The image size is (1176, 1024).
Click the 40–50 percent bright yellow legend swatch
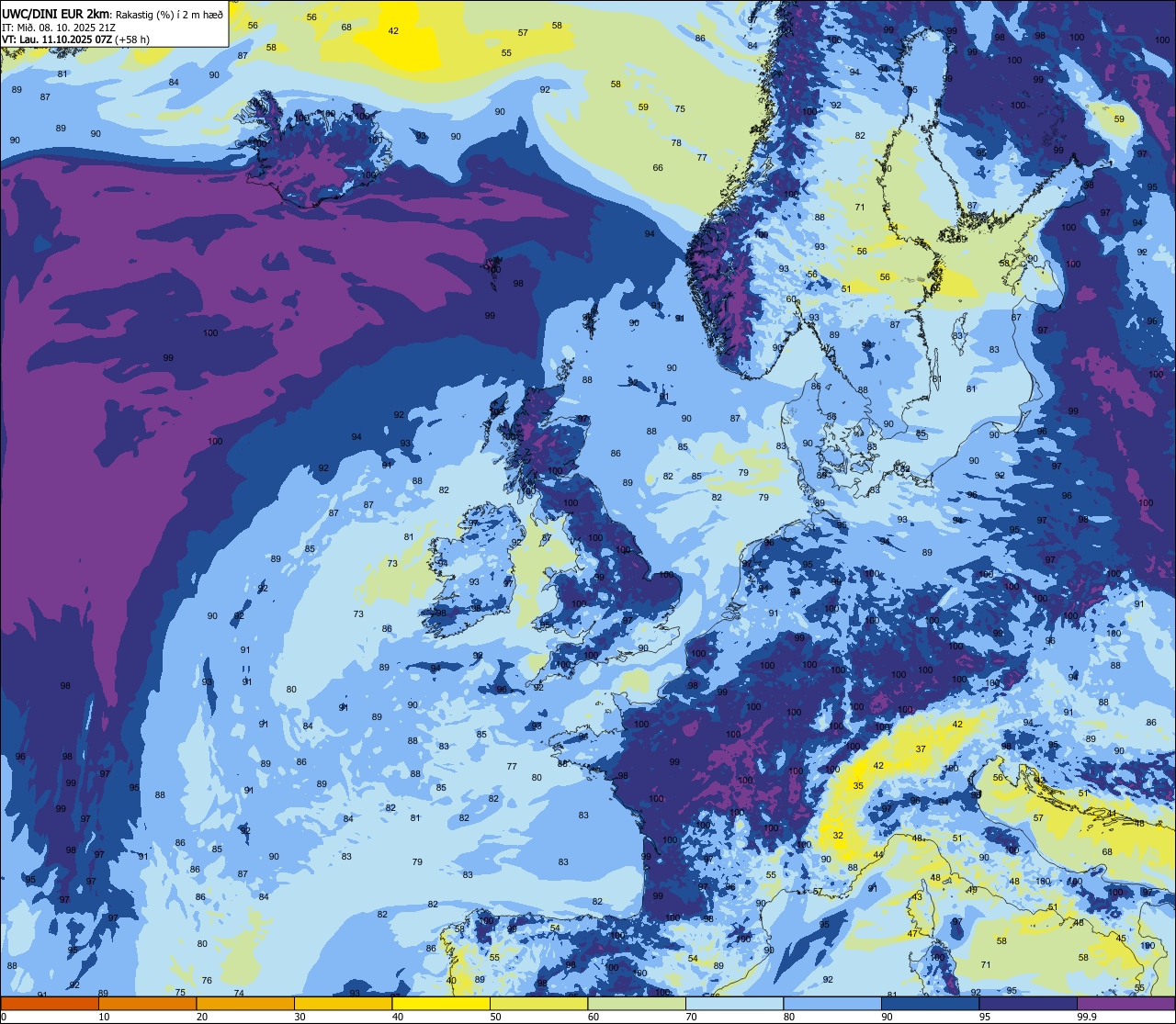[x=441, y=1003]
